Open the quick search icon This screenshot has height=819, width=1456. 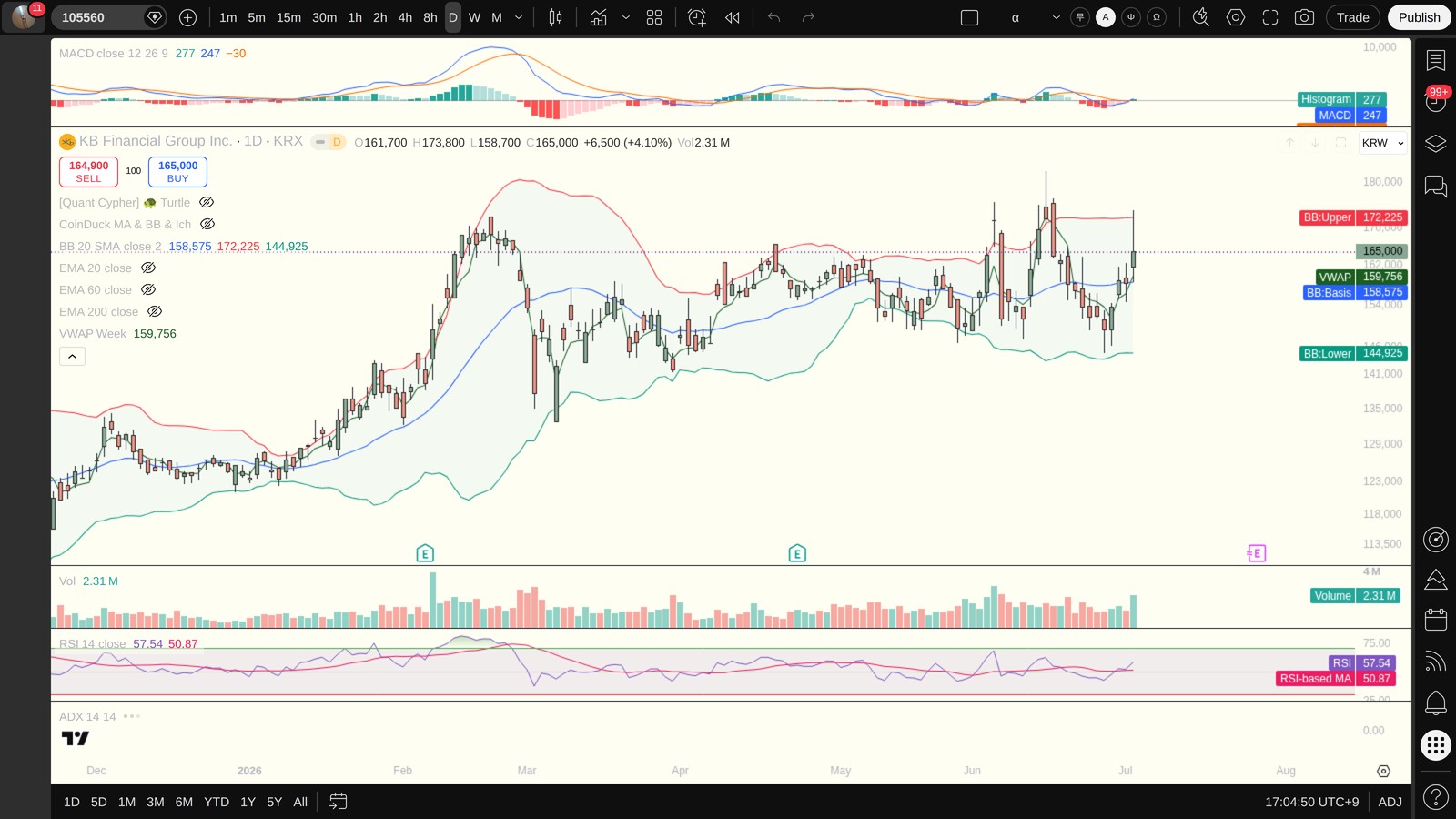point(1201,17)
